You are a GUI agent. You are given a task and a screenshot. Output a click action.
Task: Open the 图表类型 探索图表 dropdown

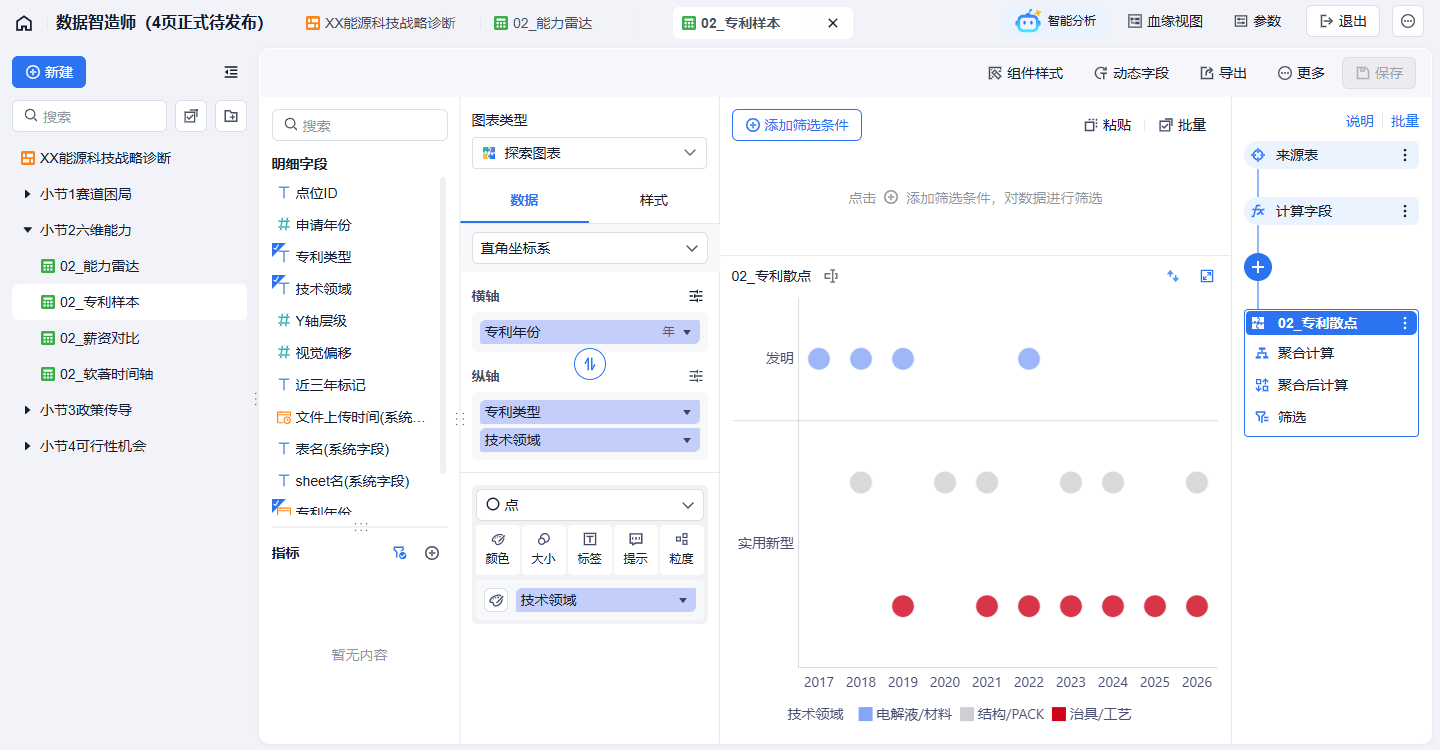tap(589, 153)
